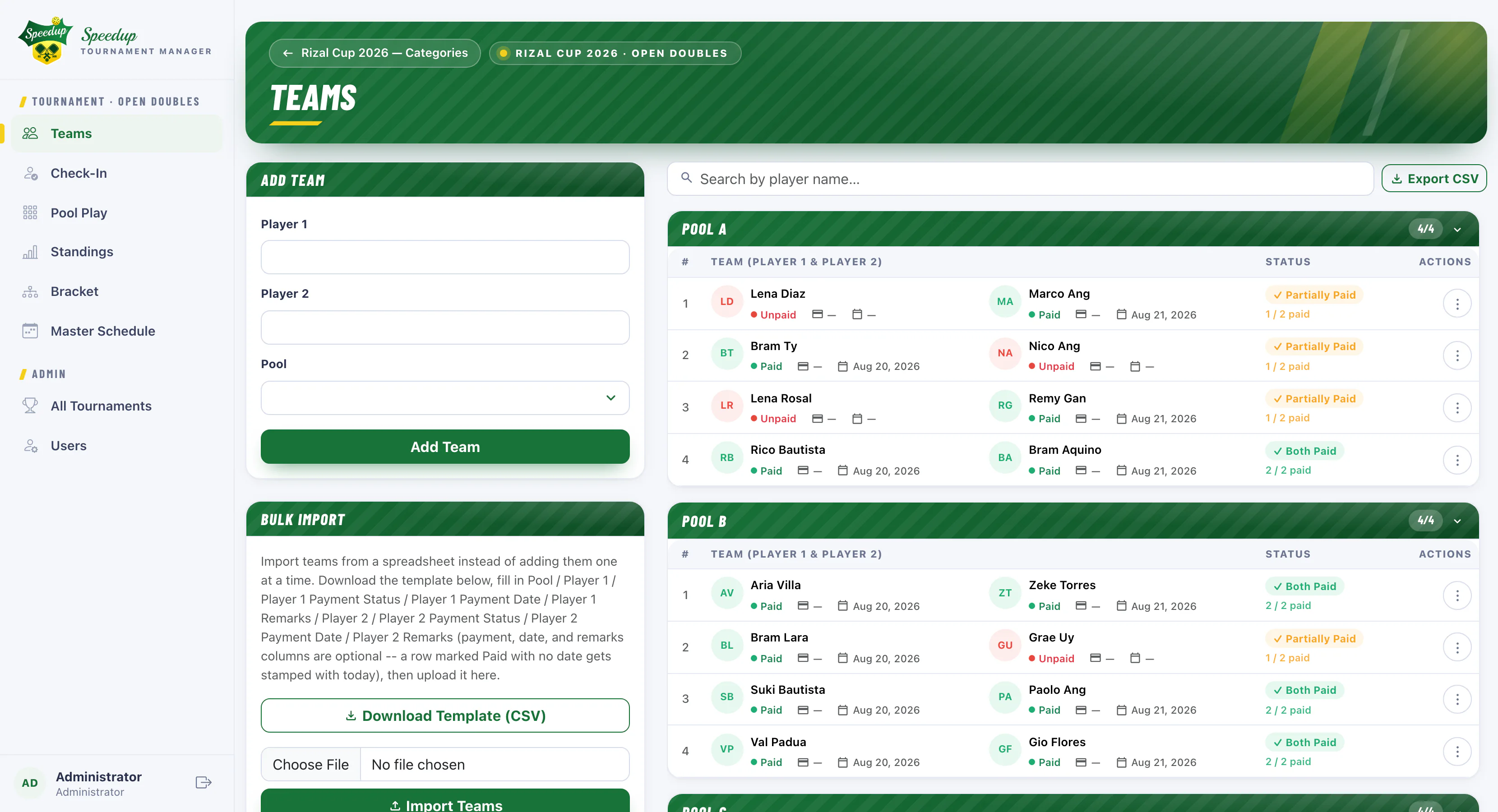Go to All Tournaments
1498x812 pixels.
[x=116, y=406]
